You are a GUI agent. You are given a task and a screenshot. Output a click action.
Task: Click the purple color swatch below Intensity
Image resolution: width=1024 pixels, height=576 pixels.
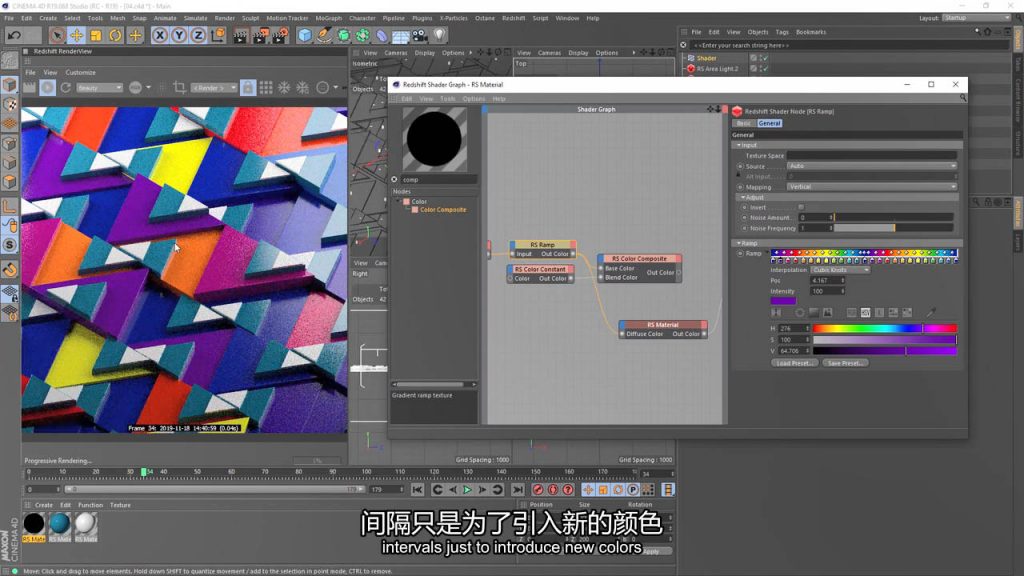(x=783, y=301)
